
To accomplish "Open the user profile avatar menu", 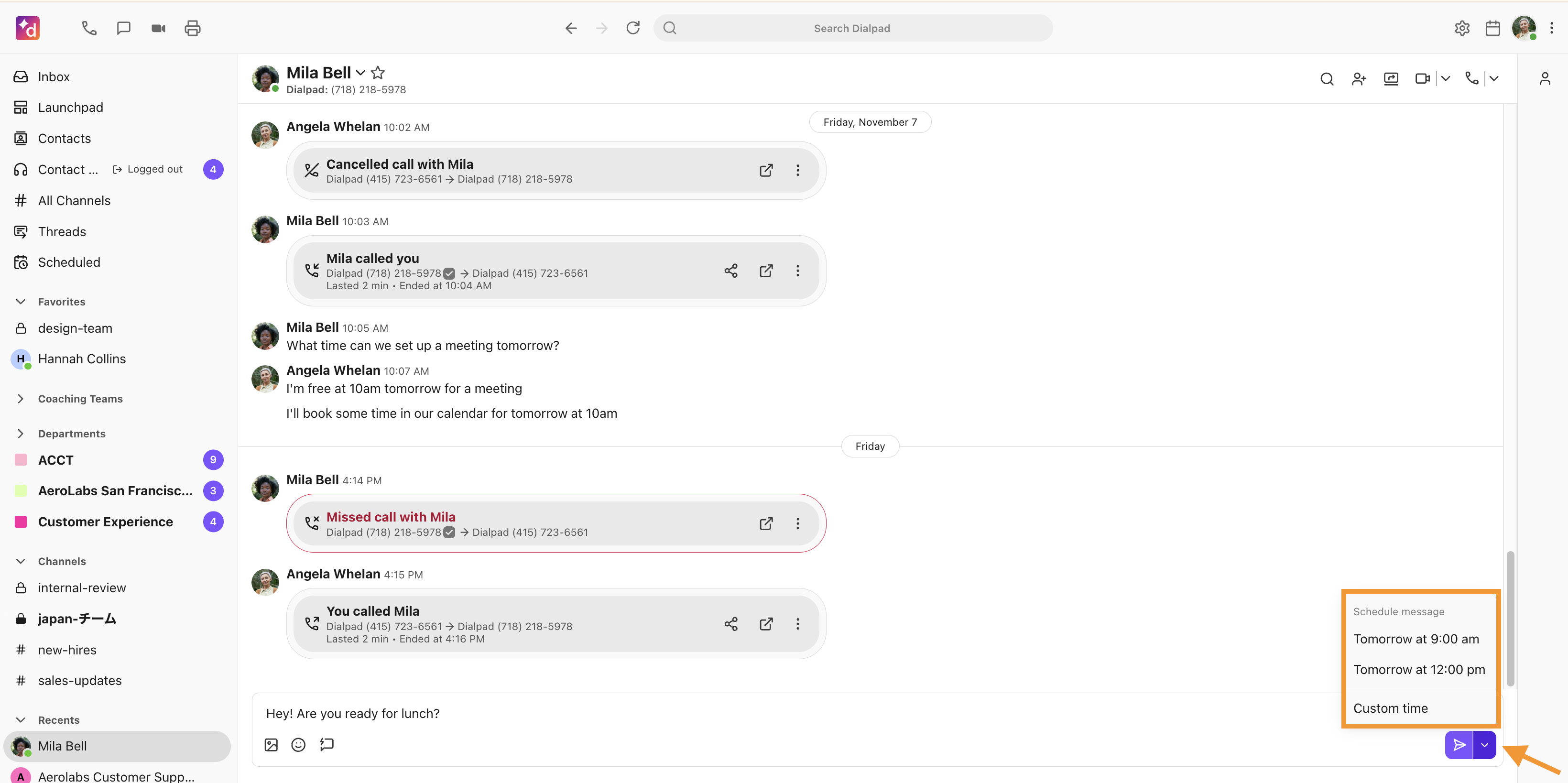I will pos(1524,28).
